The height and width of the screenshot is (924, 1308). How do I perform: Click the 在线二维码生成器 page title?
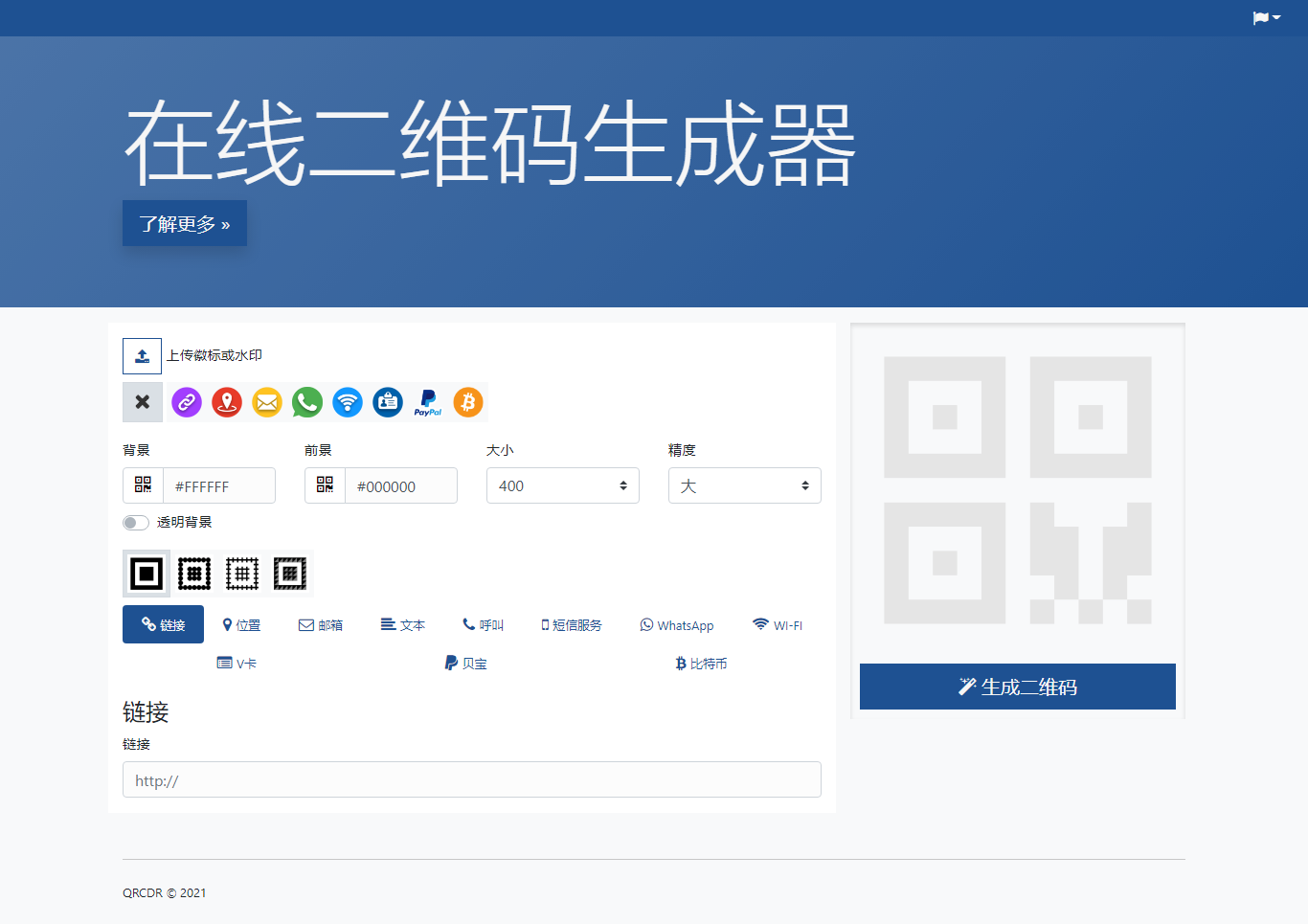[x=489, y=144]
